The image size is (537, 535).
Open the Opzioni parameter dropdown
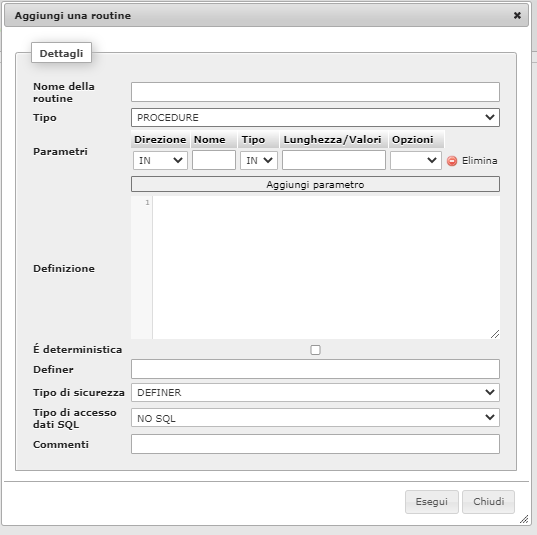coord(415,160)
